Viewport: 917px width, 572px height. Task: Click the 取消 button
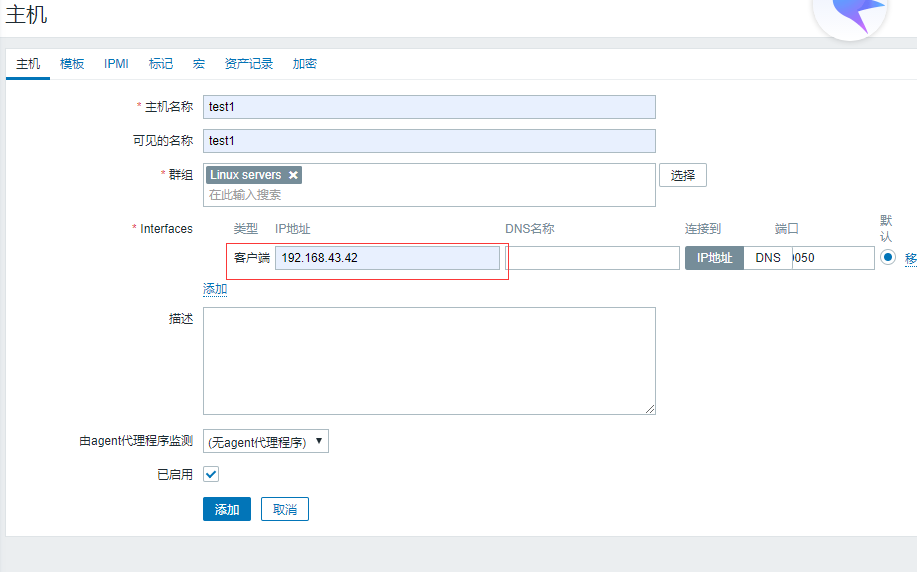click(x=285, y=509)
